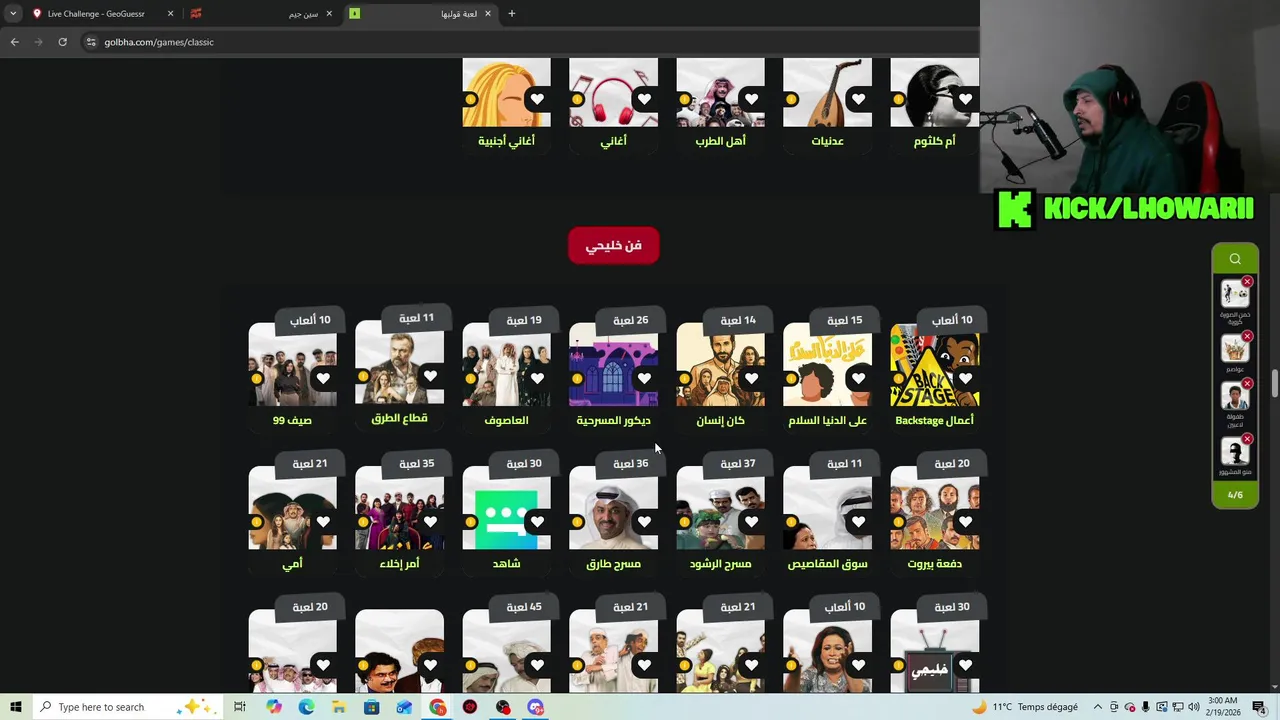Open the شاهد game thumbnail
This screenshot has width=1280, height=720.
(x=506, y=507)
